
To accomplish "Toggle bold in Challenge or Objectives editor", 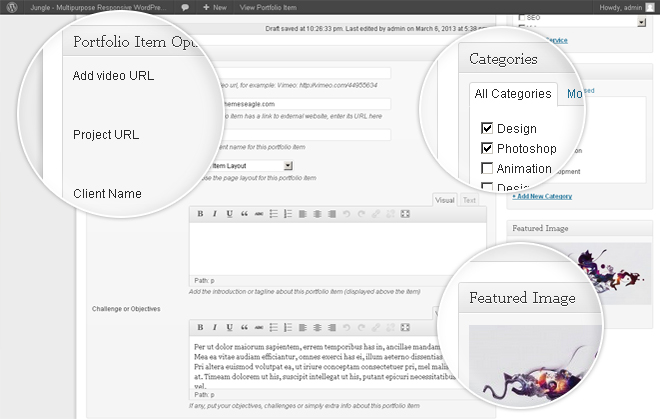I will coord(200,327).
